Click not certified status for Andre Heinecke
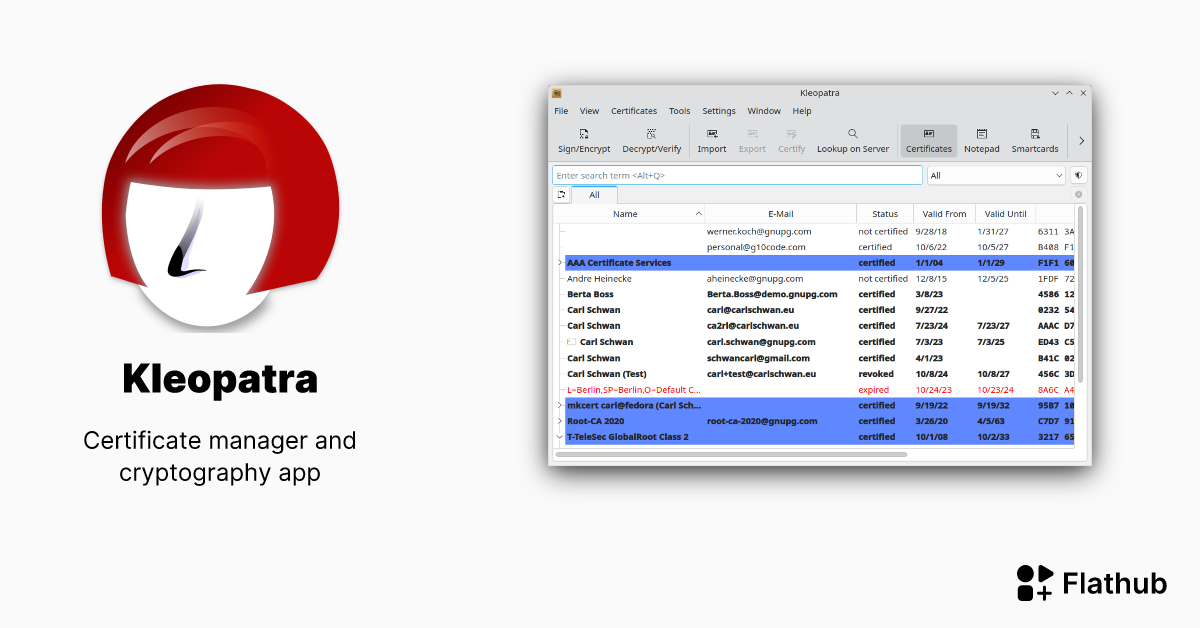 883,279
